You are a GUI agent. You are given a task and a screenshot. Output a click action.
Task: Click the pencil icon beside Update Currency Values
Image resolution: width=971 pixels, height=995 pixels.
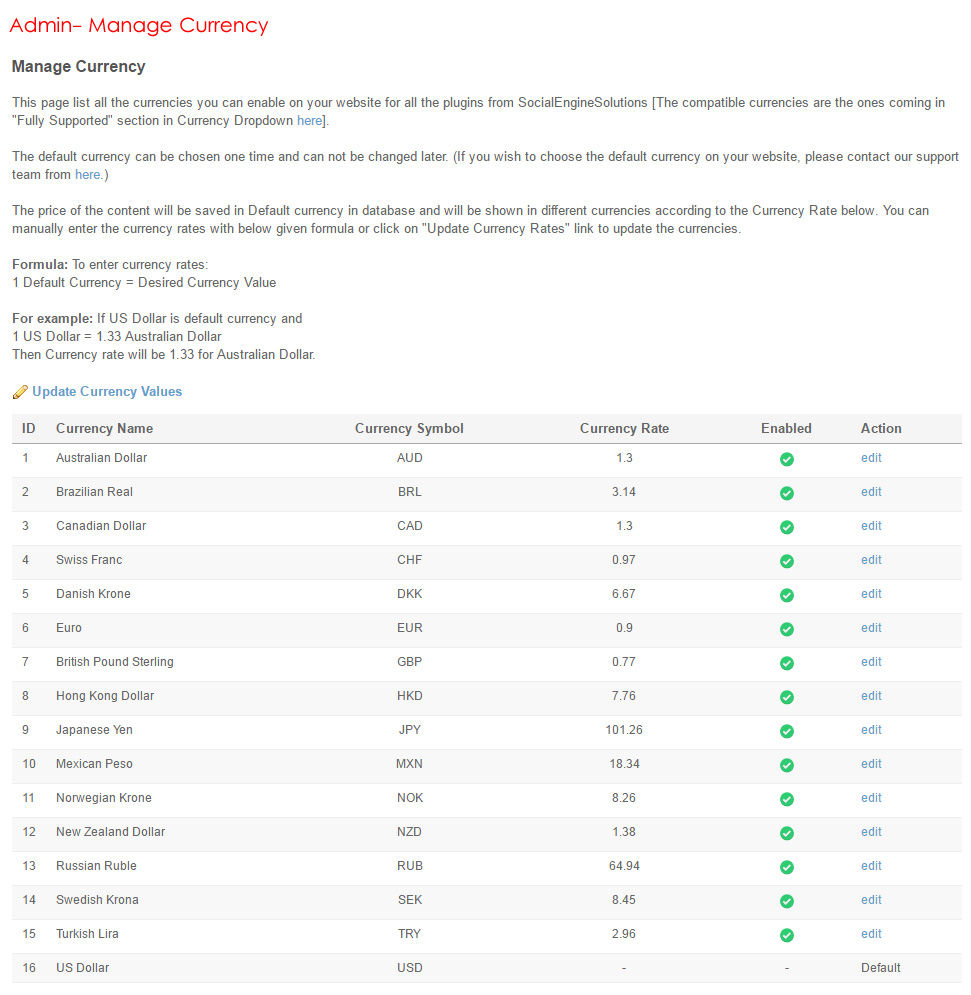pyautogui.click(x=19, y=392)
